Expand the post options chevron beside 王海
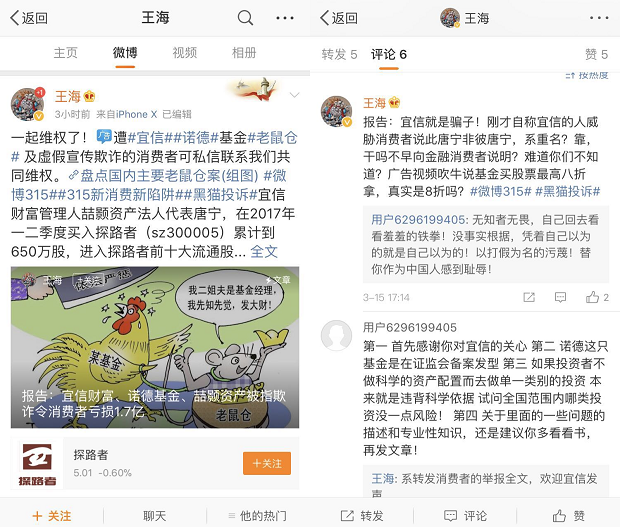Screen dimensions: 620x527 pyautogui.click(x=294, y=95)
